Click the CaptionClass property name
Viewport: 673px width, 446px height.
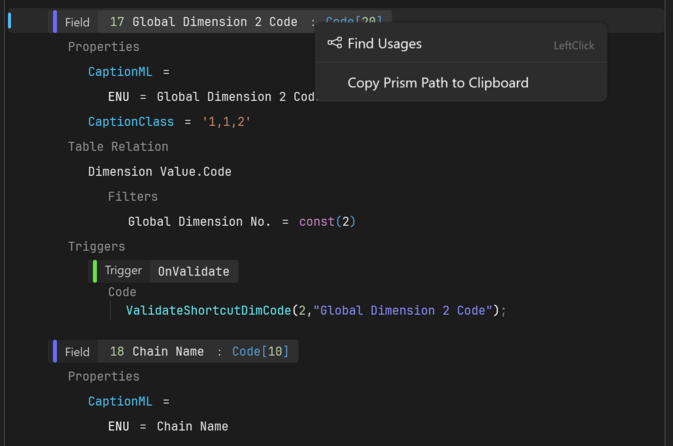pyautogui.click(x=130, y=122)
